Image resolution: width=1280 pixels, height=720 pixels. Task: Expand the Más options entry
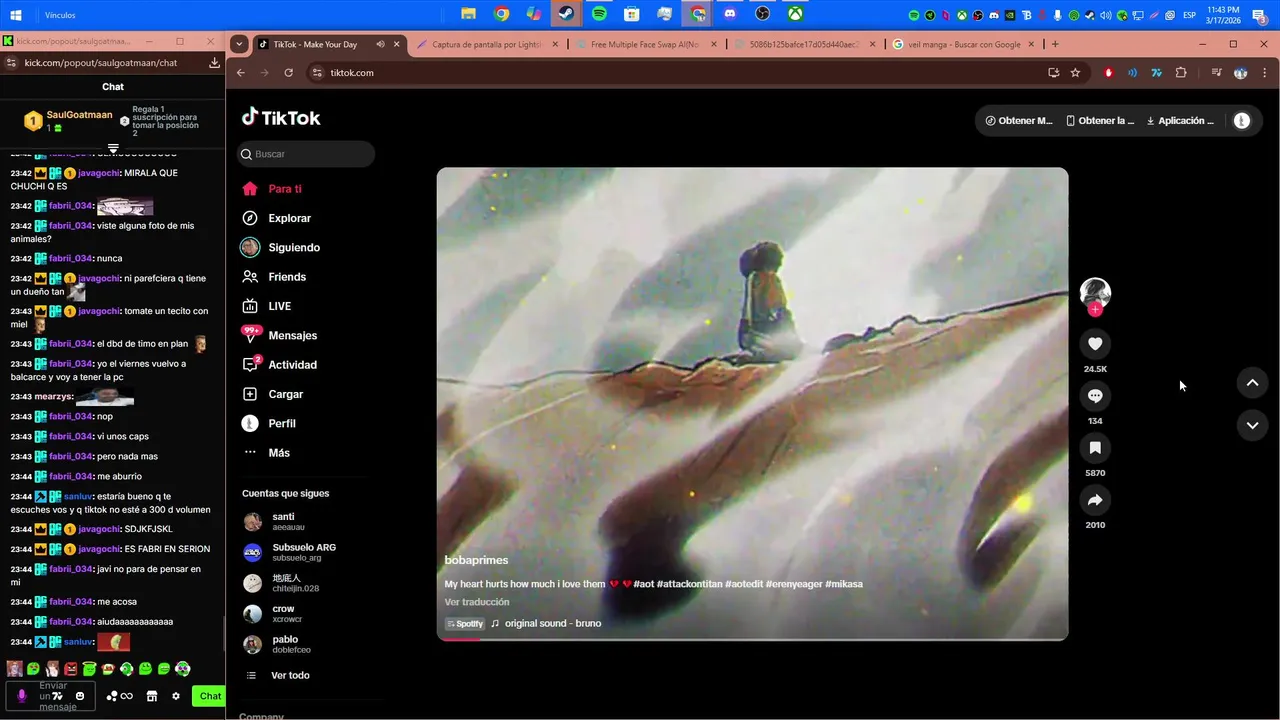(x=266, y=453)
